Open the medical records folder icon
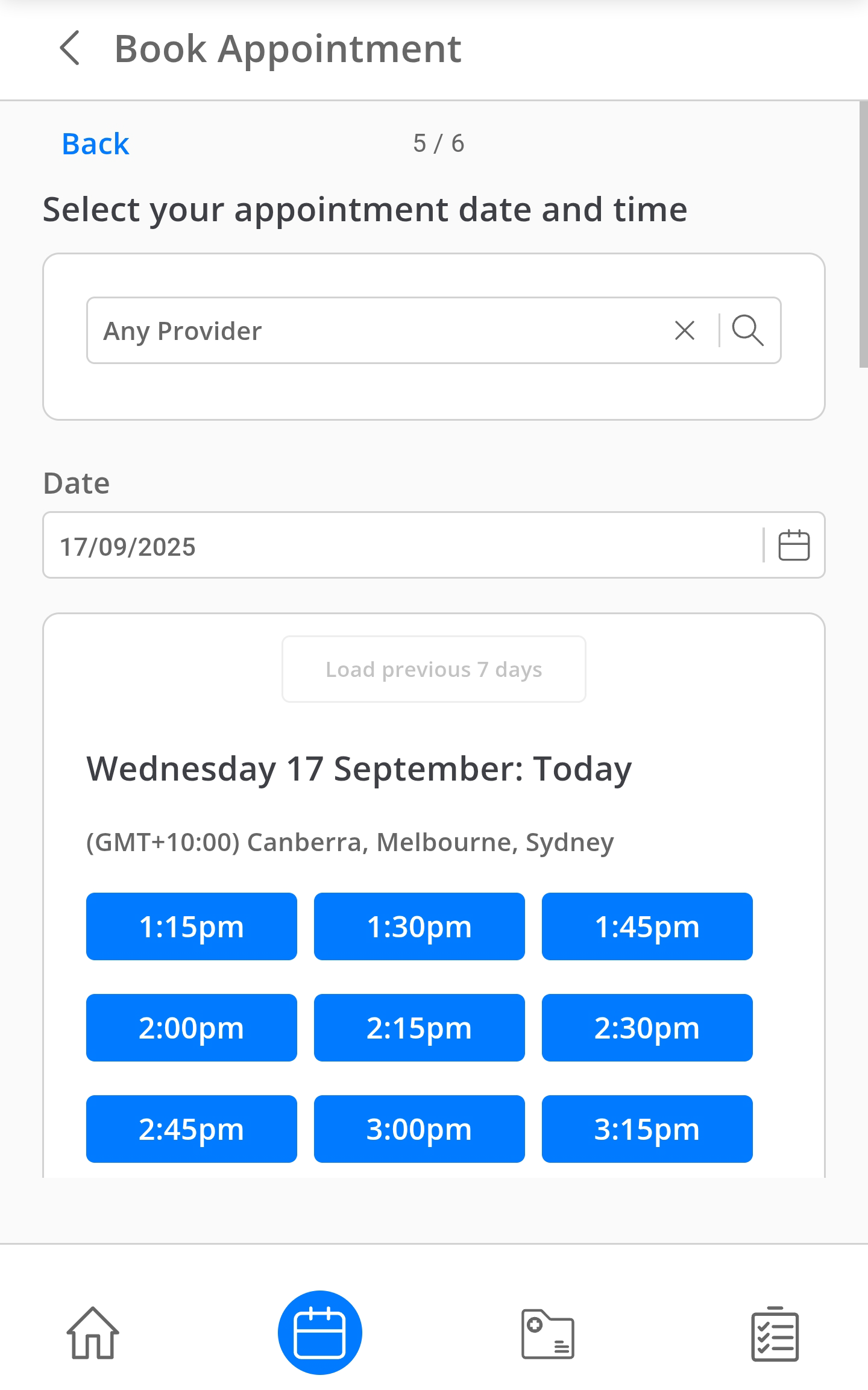868x1390 pixels. (x=547, y=1334)
